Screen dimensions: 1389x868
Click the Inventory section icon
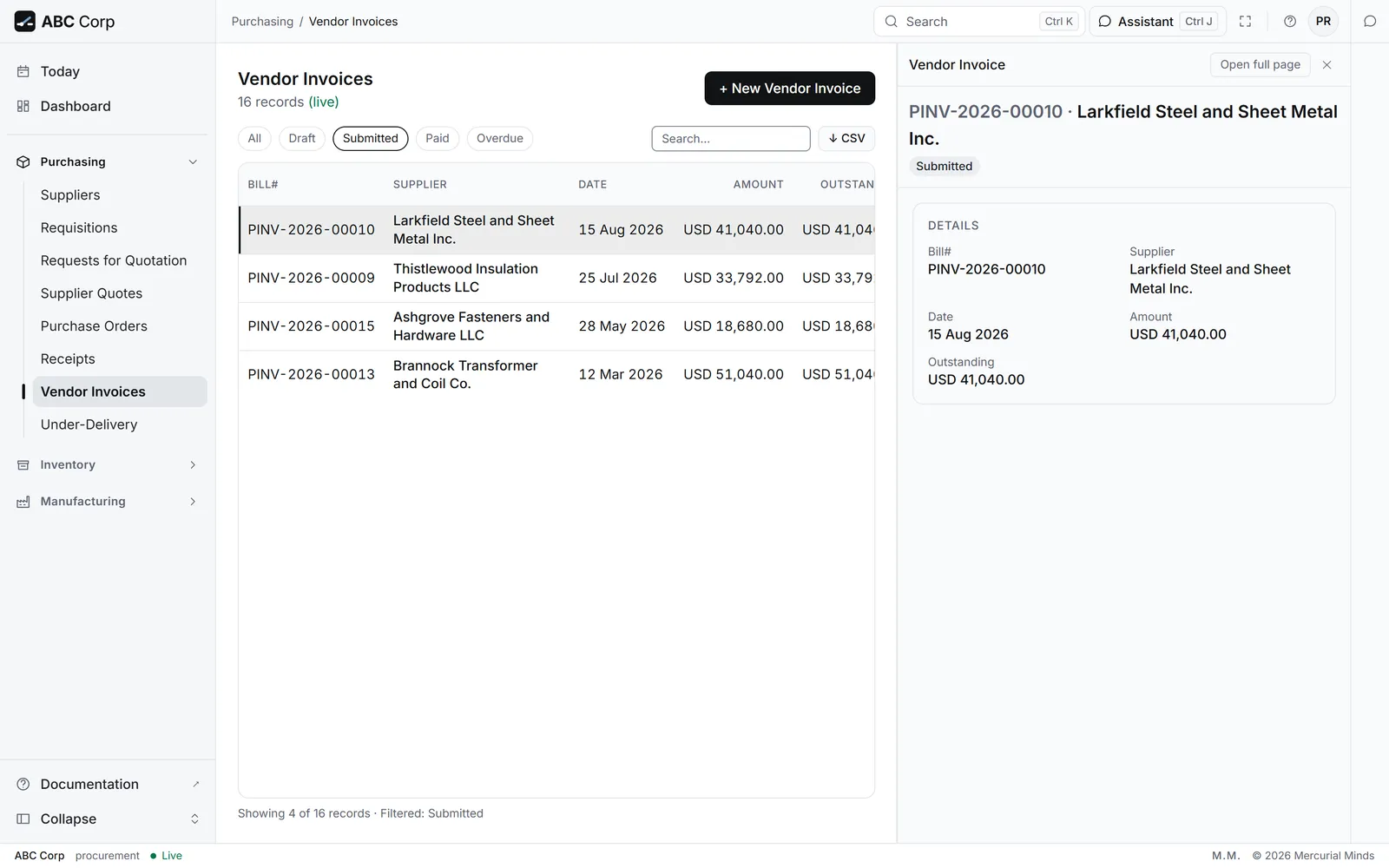coord(23,465)
